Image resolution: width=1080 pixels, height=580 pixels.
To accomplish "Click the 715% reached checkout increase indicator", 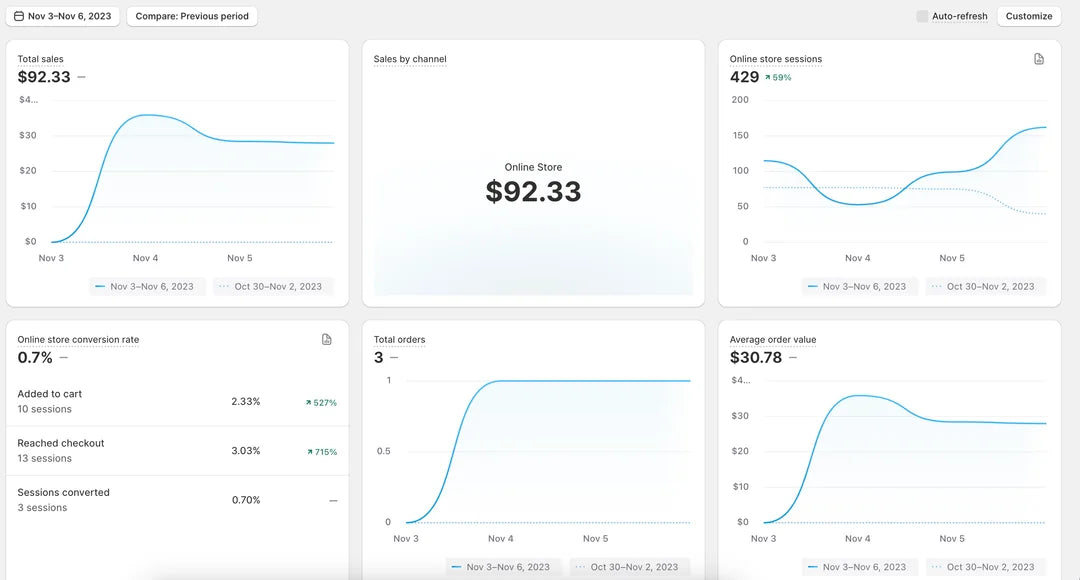I will [x=321, y=452].
